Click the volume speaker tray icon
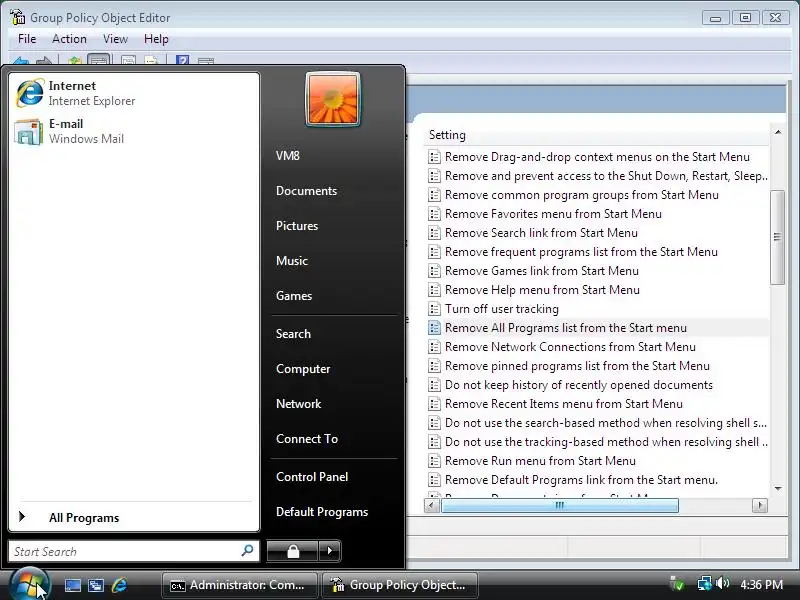 coord(722,583)
